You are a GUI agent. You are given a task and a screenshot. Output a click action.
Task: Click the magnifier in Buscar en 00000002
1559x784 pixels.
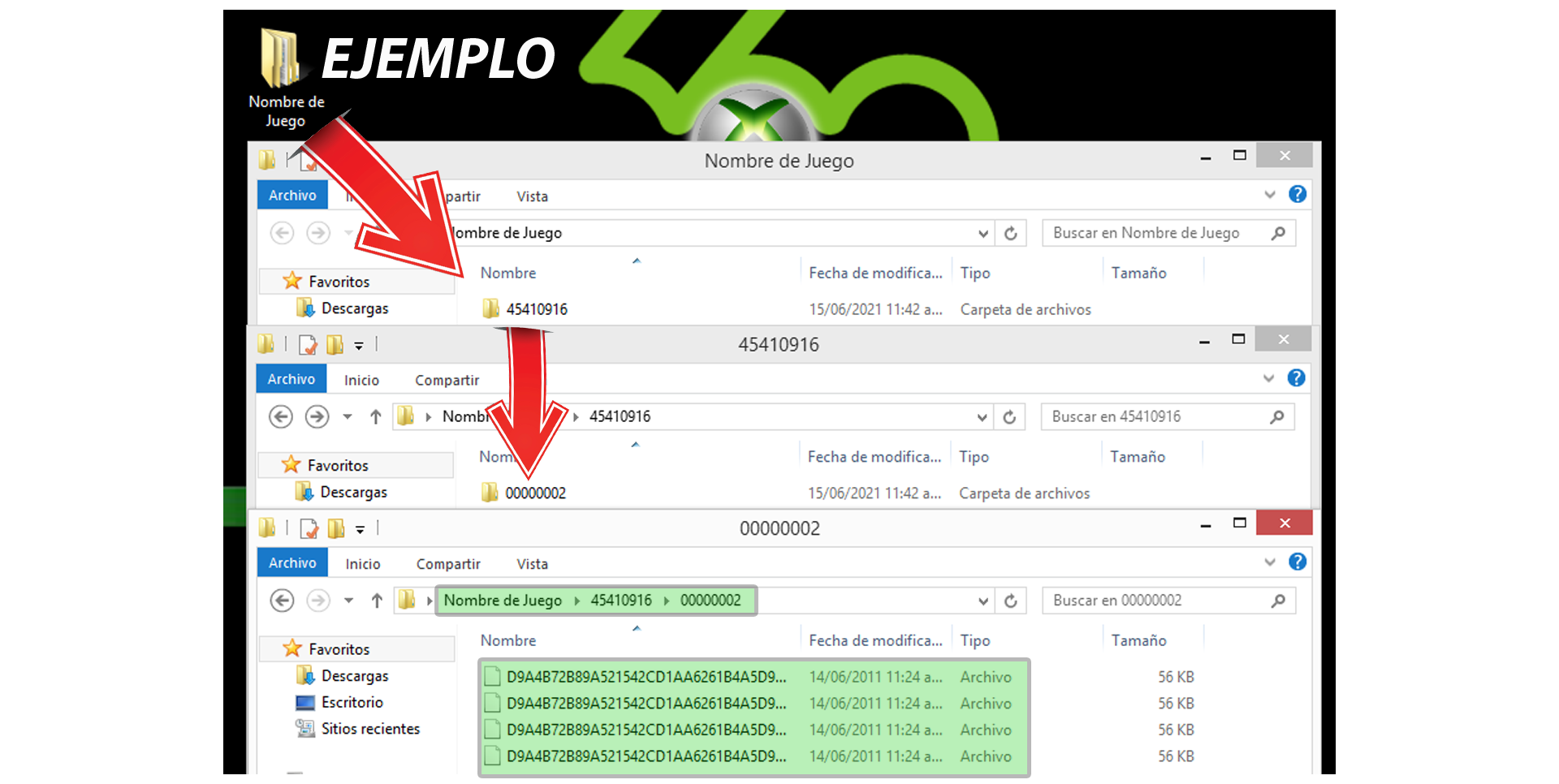1278,601
